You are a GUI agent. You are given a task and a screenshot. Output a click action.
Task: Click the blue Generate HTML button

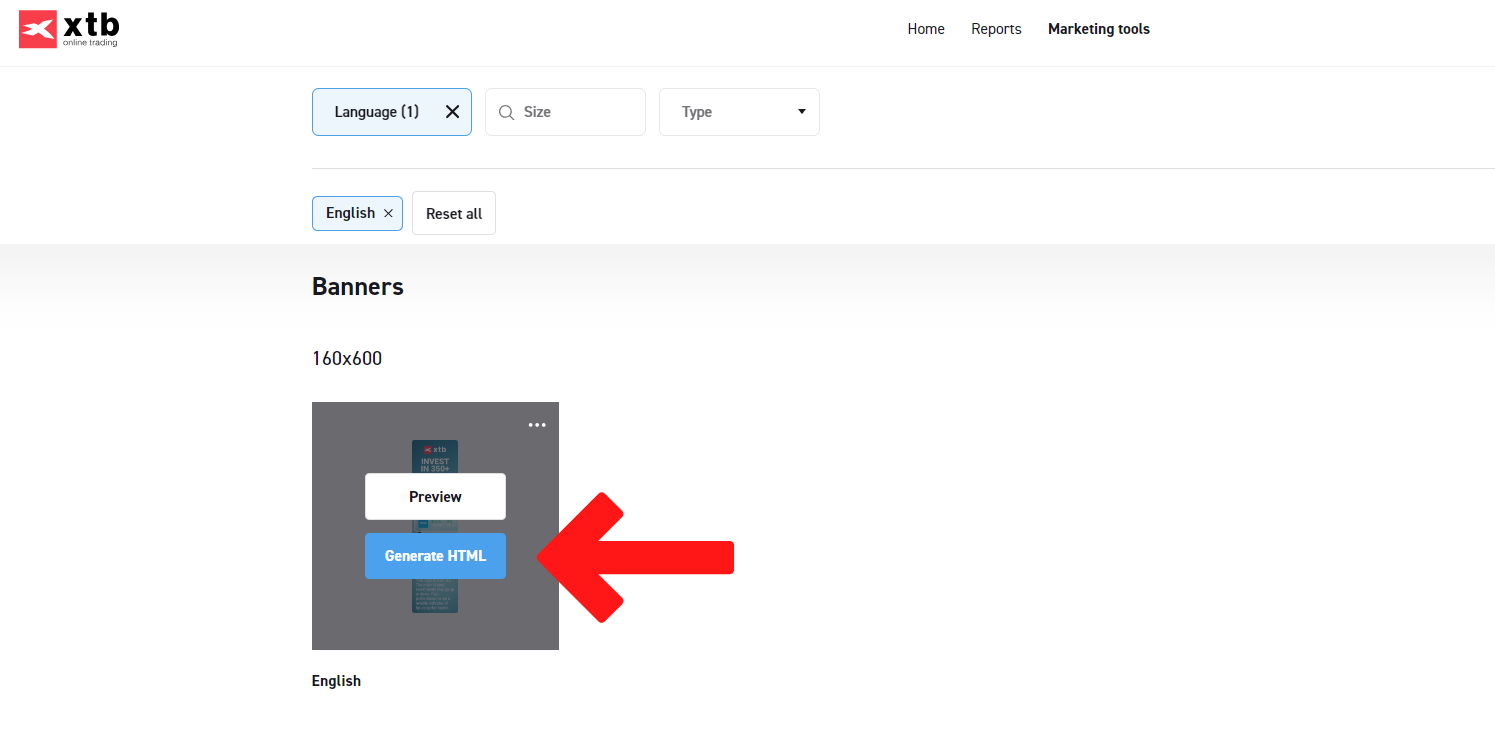(435, 556)
